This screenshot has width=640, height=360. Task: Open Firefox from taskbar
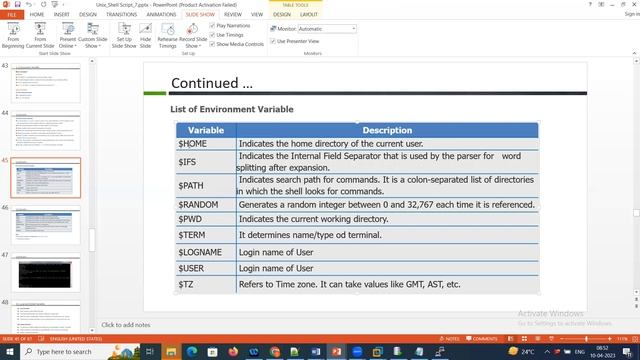pos(233,351)
